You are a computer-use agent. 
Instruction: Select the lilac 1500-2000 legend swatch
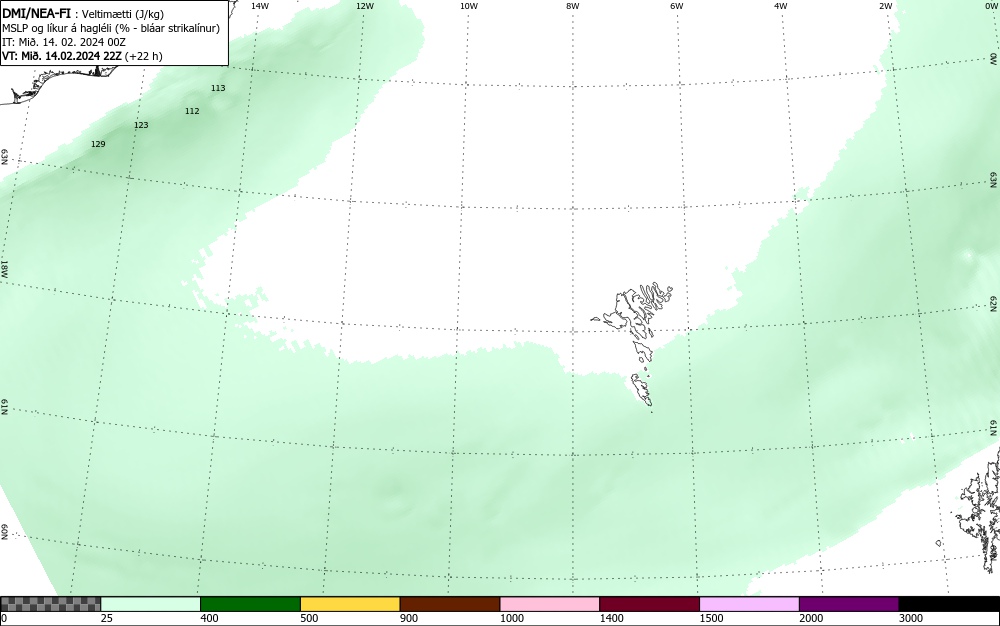tap(749, 604)
